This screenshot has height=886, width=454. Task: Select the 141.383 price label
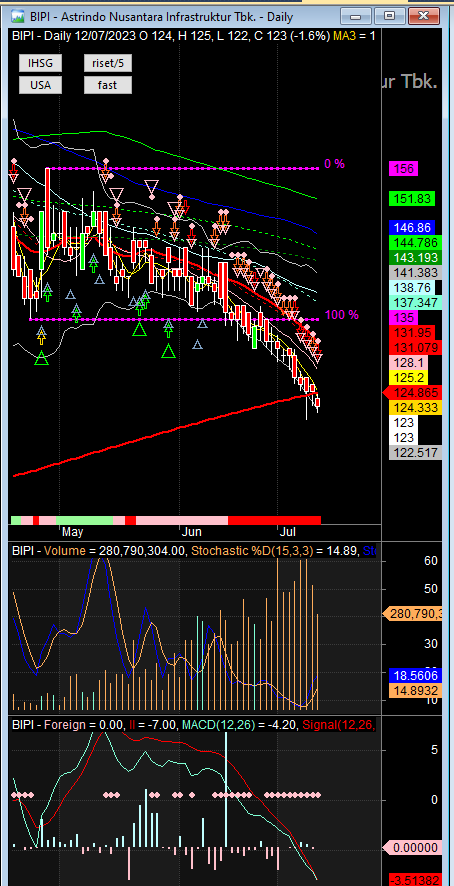[x=415, y=273]
